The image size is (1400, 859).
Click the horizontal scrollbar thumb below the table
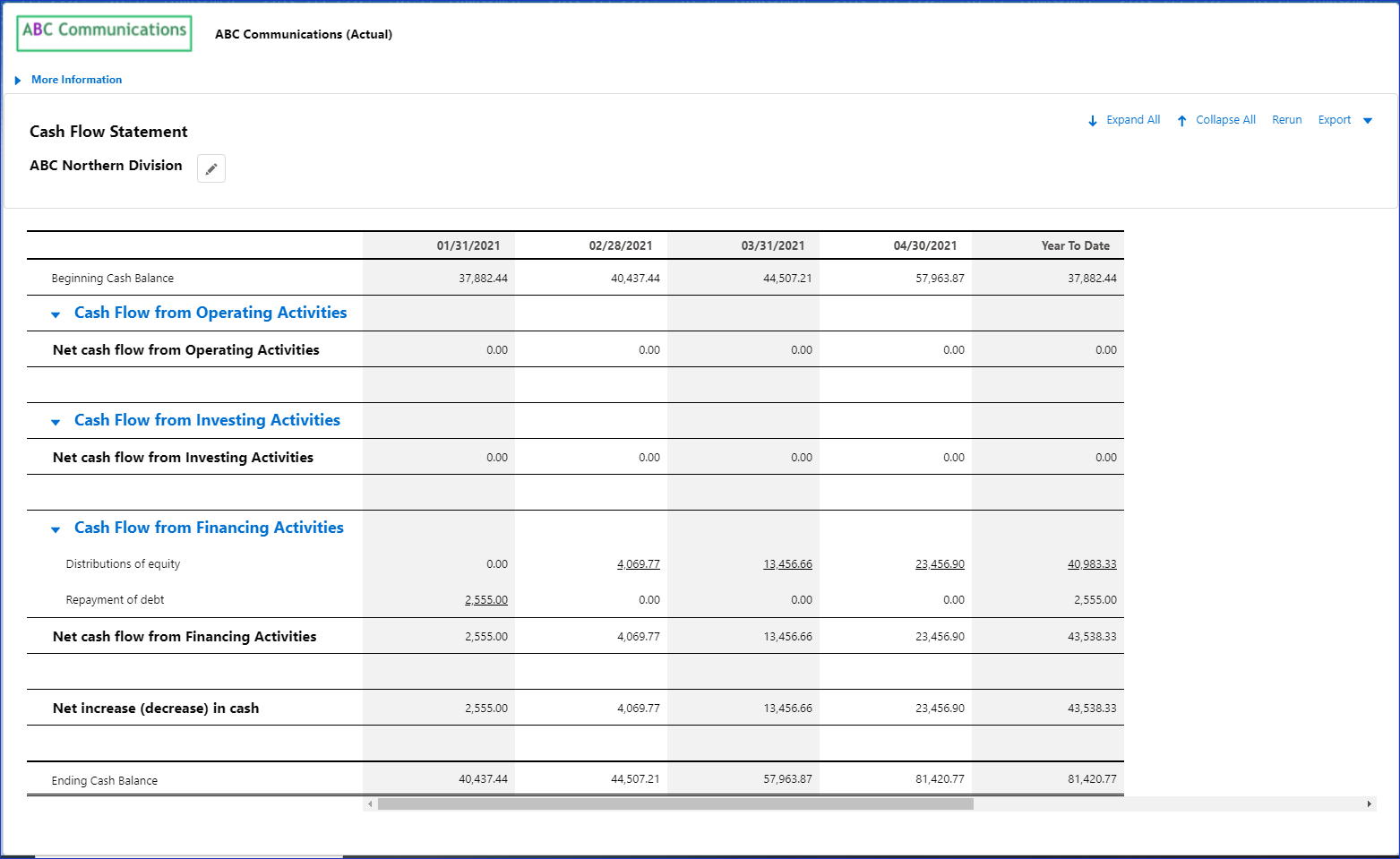pos(675,804)
